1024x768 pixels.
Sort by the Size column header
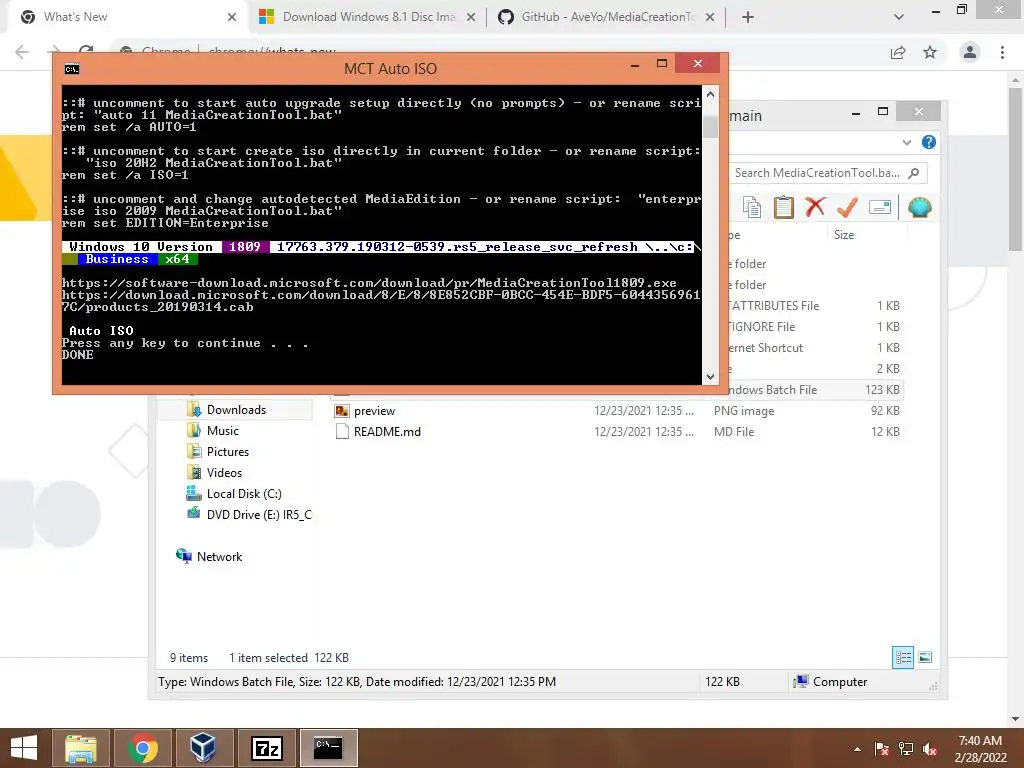pyautogui.click(x=844, y=234)
